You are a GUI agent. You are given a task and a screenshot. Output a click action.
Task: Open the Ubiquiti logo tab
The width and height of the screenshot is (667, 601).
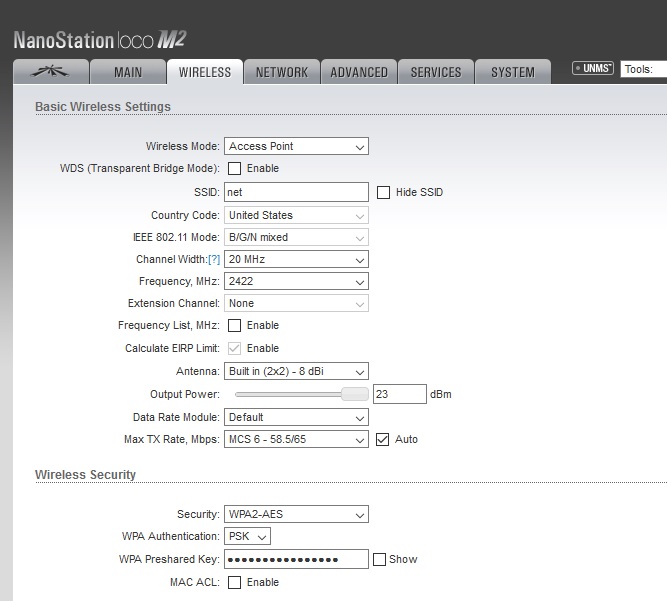pos(51,72)
